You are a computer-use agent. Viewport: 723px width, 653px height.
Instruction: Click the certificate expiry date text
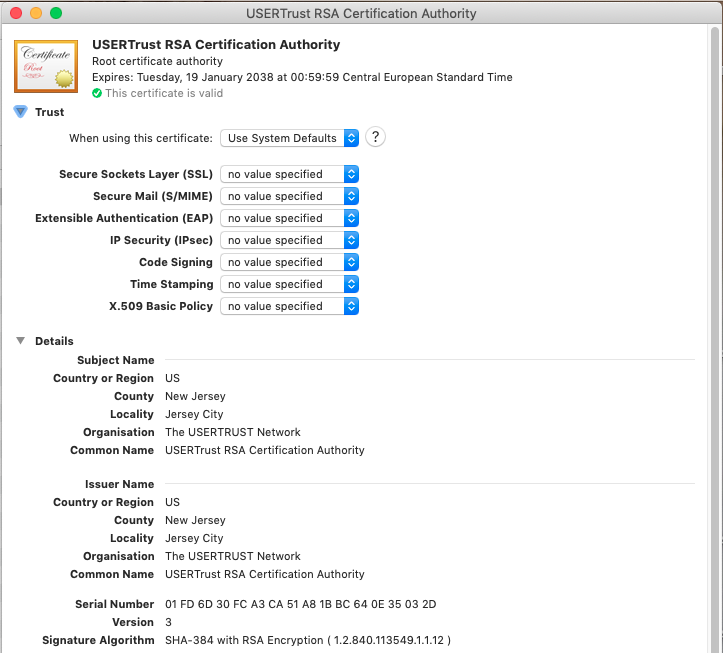[x=302, y=77]
